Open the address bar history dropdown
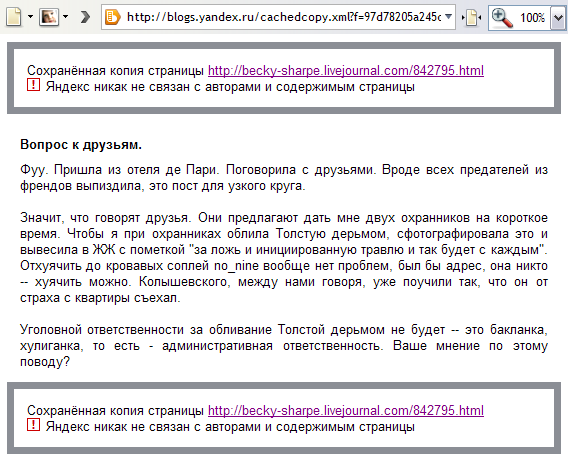 pos(448,17)
